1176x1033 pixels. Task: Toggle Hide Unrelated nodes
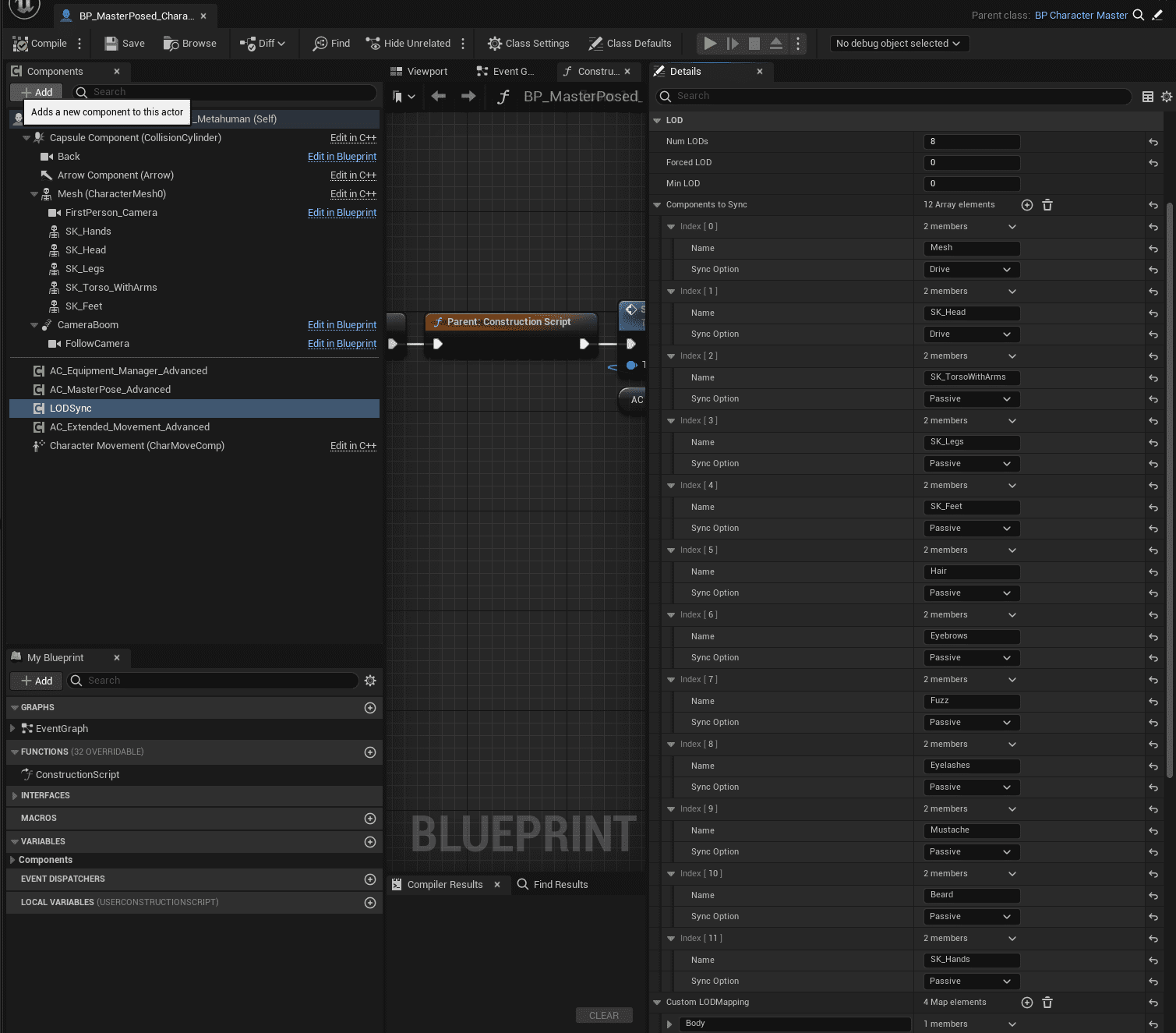pos(408,44)
